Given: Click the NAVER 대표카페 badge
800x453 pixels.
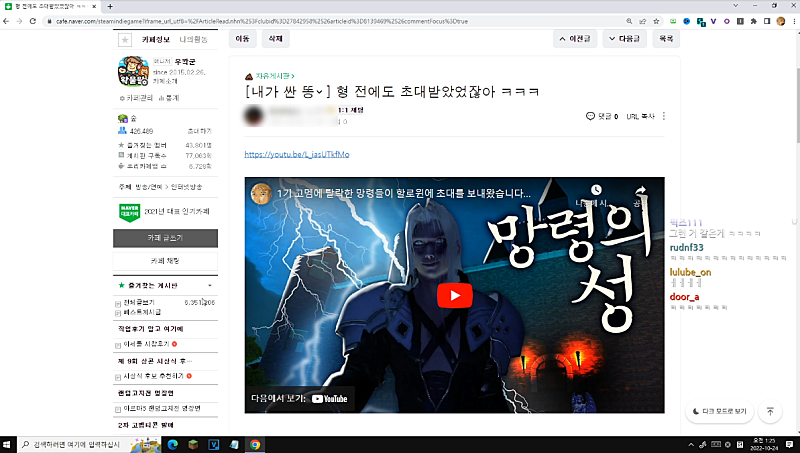Looking at the screenshot, I should 129,212.
